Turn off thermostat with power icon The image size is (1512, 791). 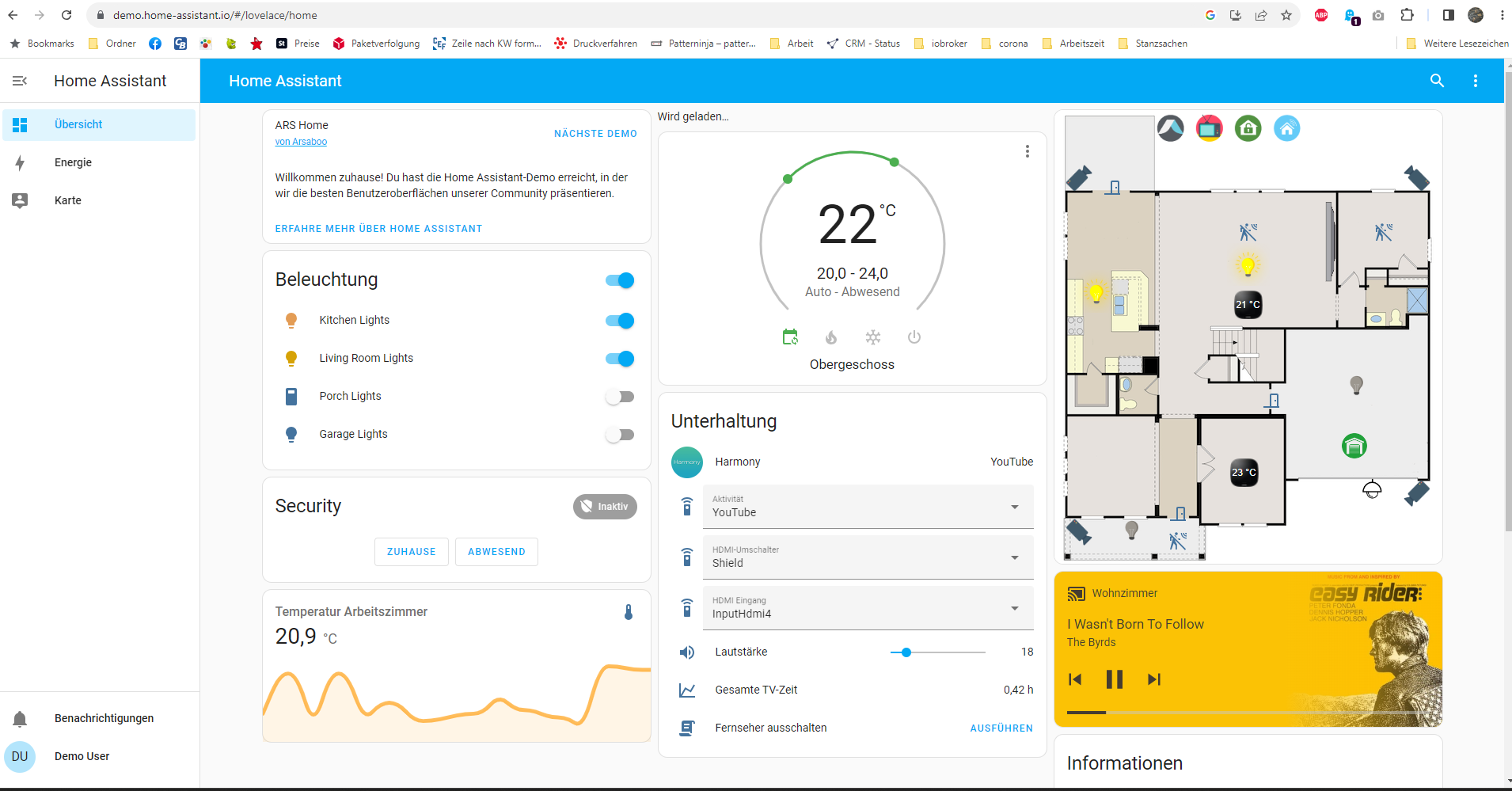914,337
